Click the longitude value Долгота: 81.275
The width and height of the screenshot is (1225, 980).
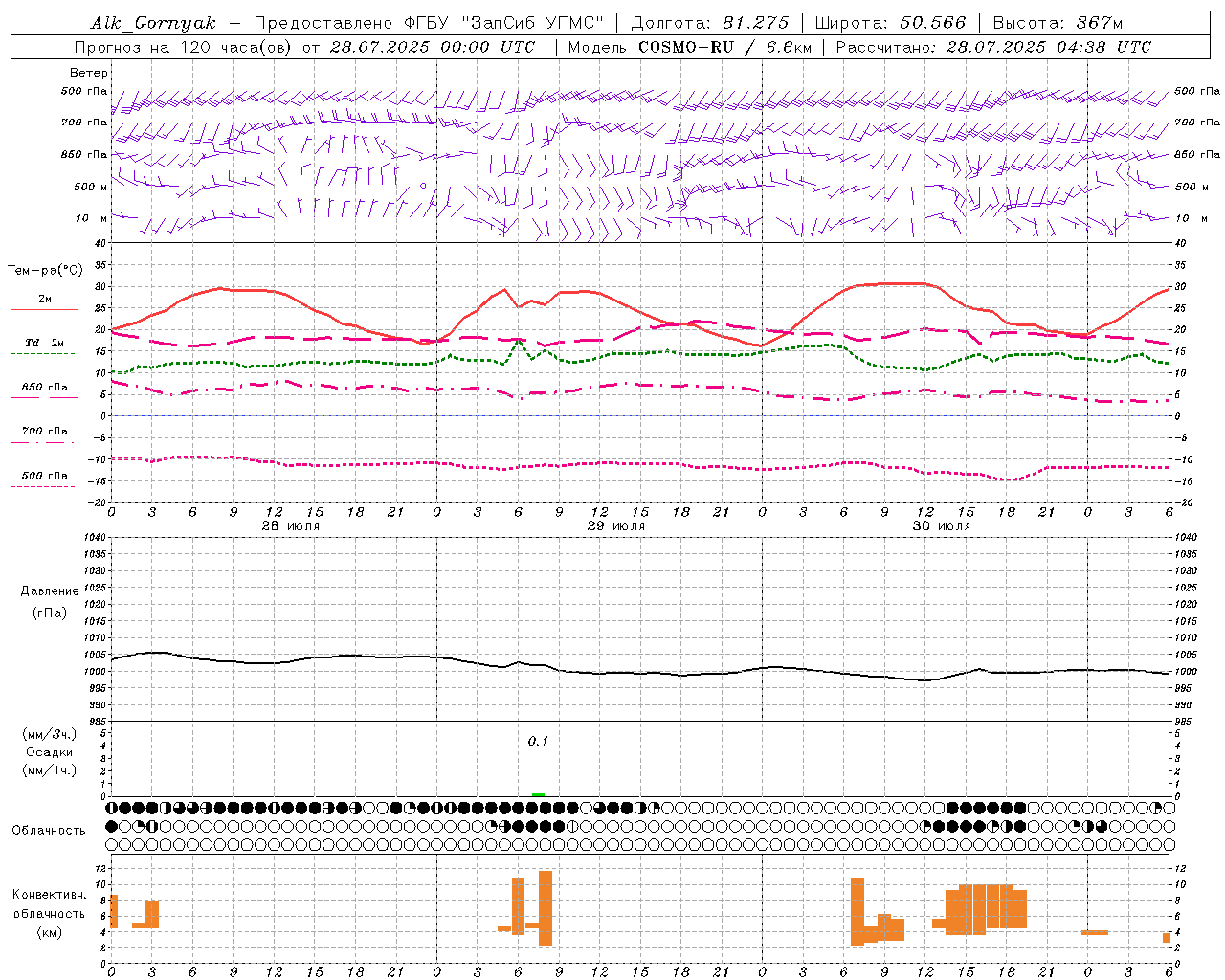click(x=710, y=23)
